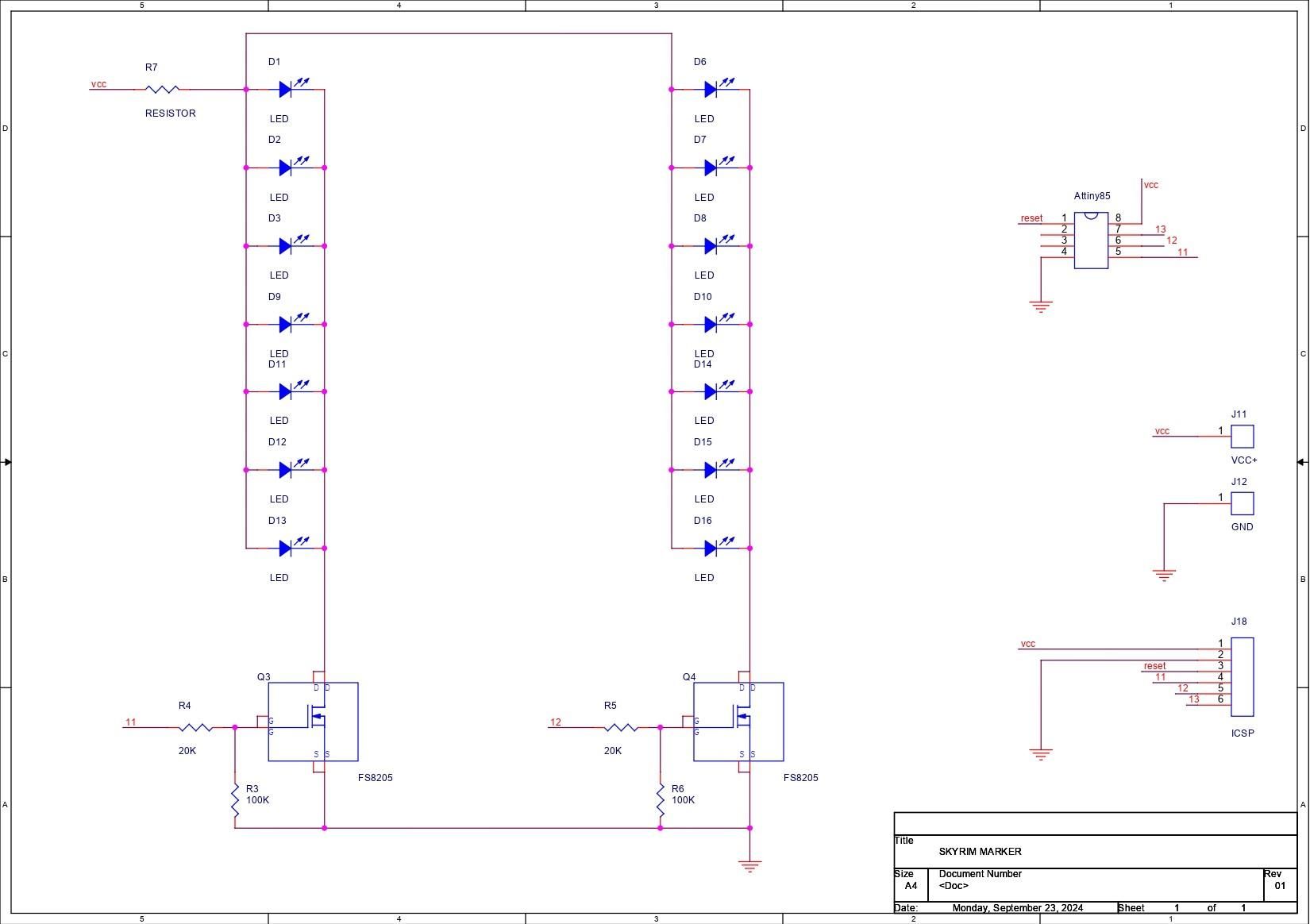Select the Q4 FS8205 transistor symbol

click(x=738, y=722)
